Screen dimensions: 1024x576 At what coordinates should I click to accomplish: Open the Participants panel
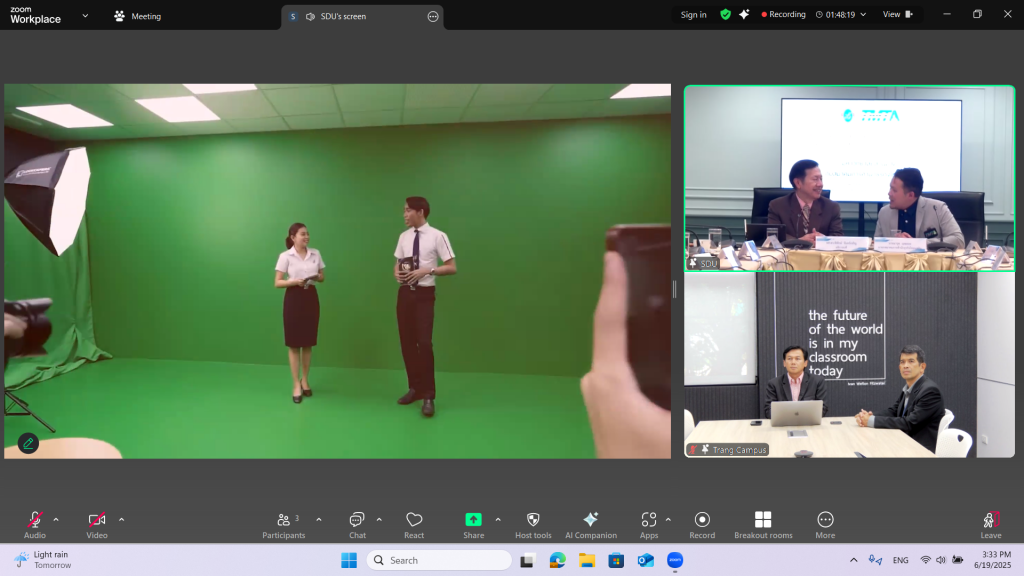pyautogui.click(x=284, y=520)
